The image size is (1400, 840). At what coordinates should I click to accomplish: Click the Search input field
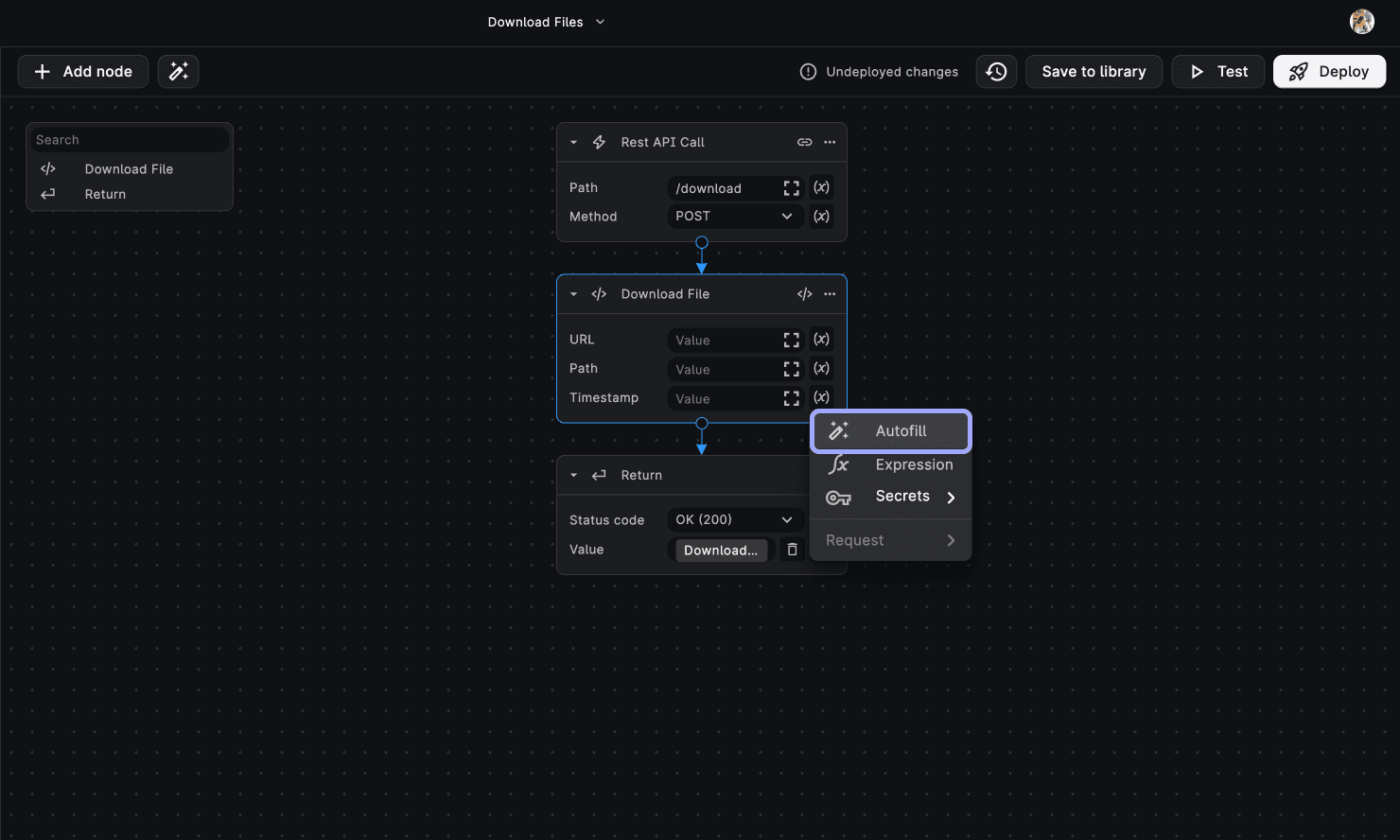coord(130,140)
